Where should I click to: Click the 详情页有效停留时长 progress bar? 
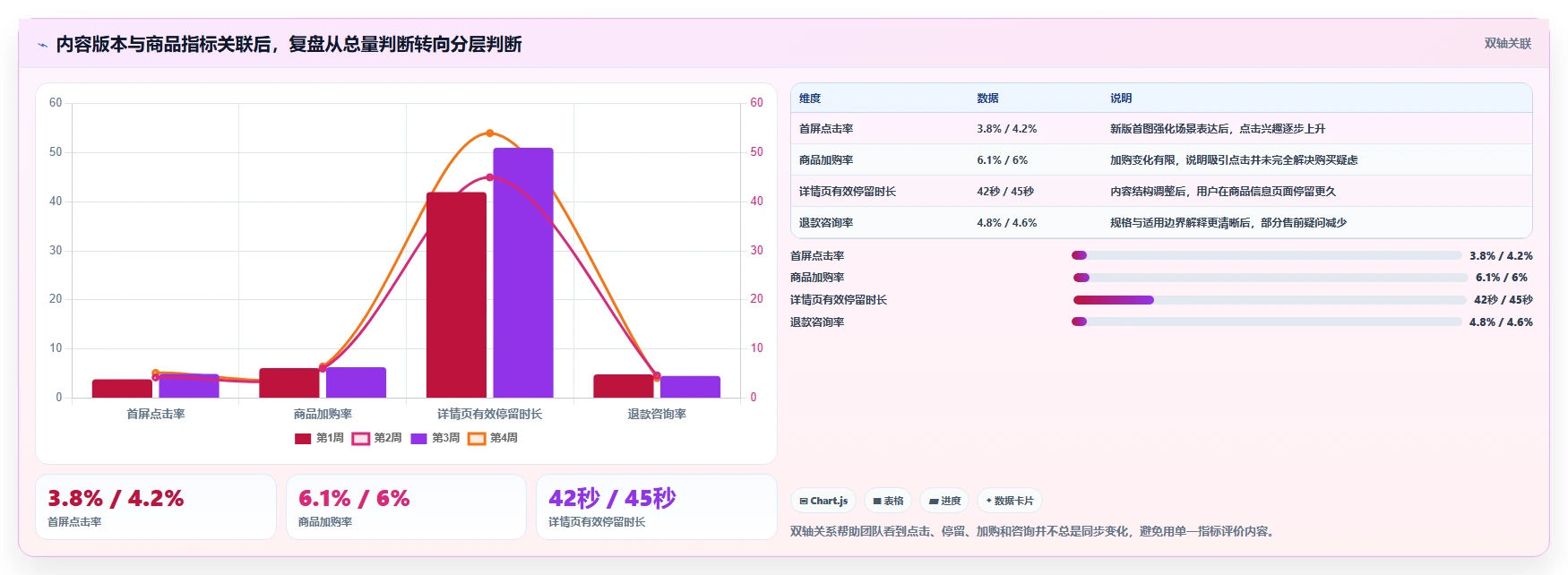coord(1270,300)
